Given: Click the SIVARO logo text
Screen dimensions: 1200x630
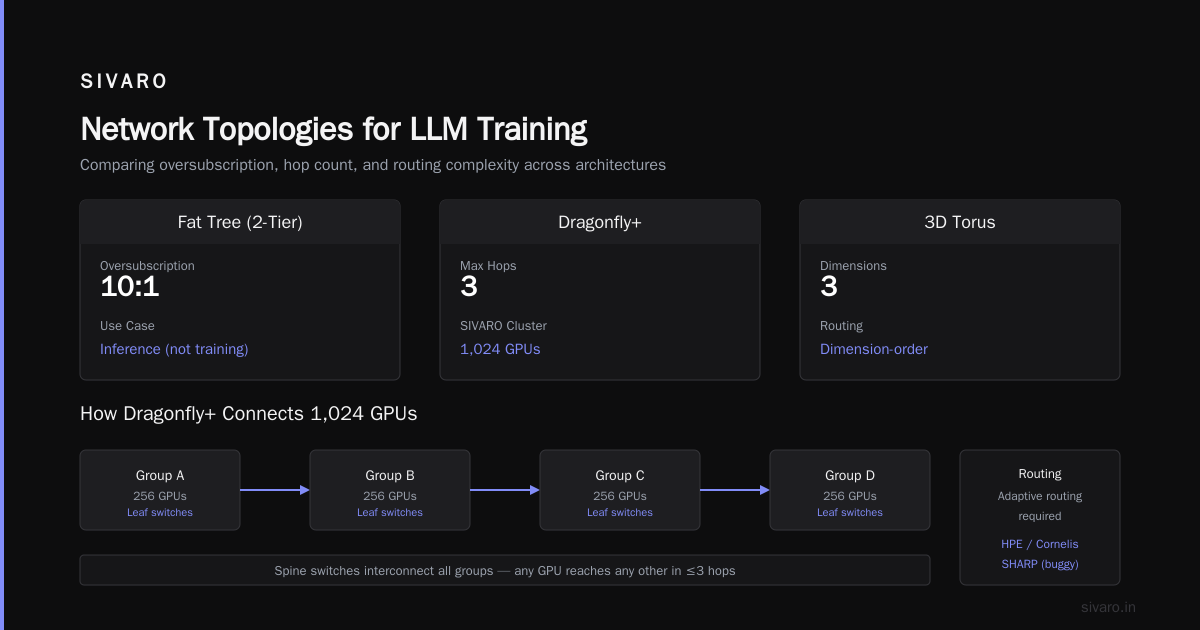Looking at the screenshot, I should click(x=124, y=82).
